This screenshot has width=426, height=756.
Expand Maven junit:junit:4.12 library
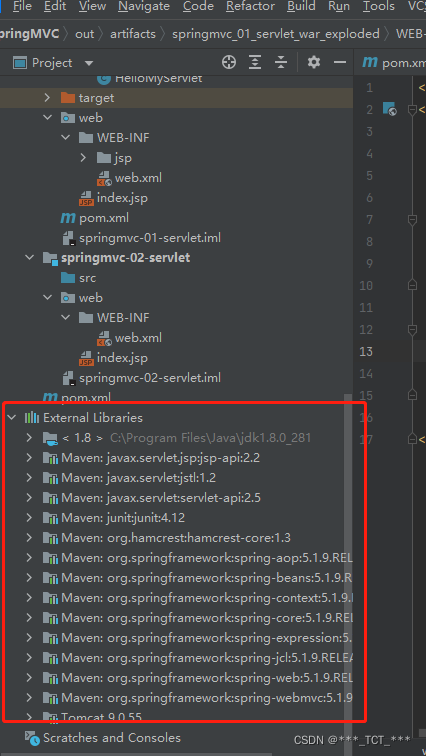[x=30, y=518]
